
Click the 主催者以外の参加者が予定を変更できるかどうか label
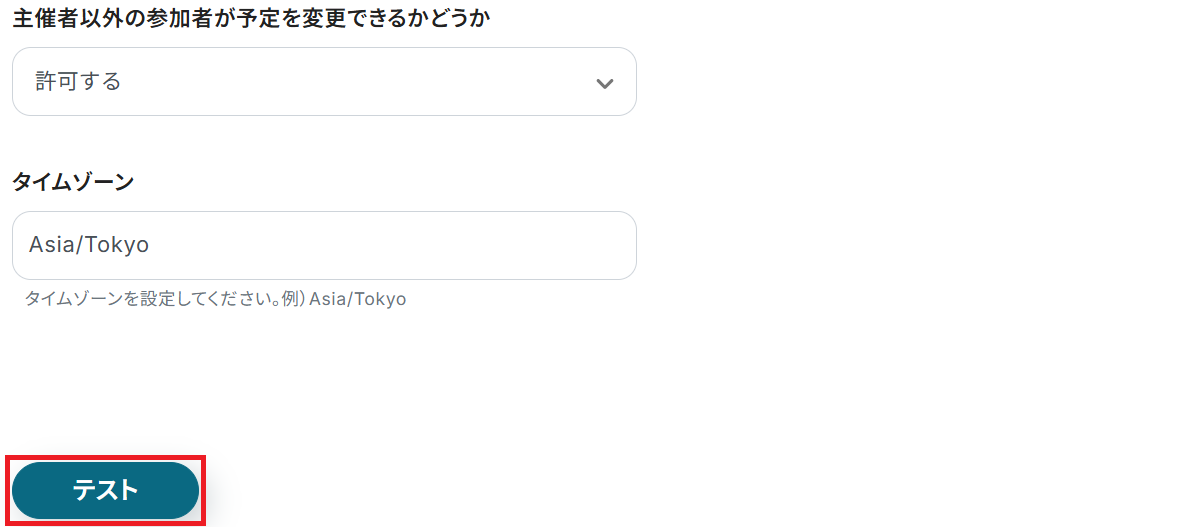[x=250, y=18]
